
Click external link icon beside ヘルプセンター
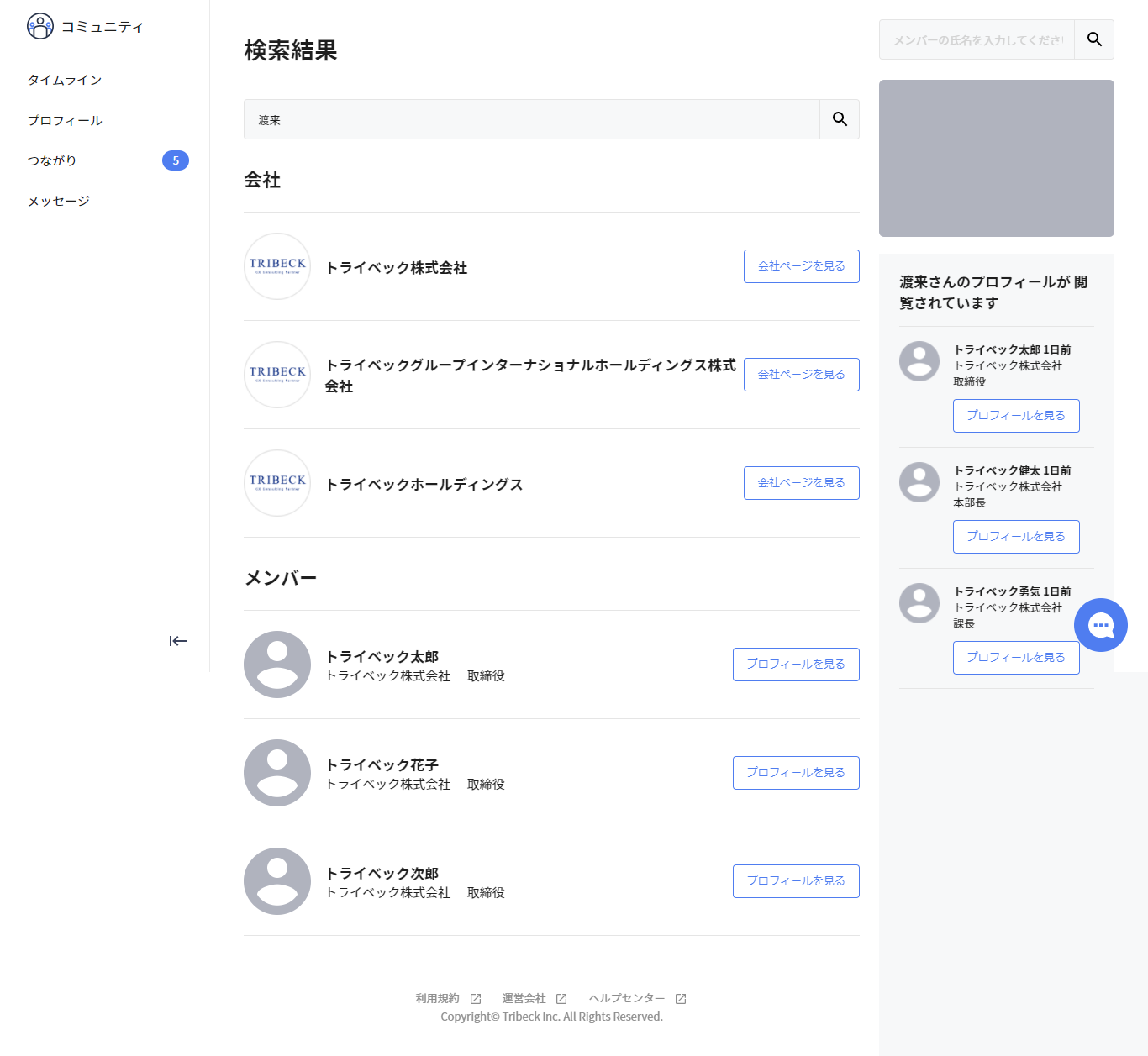click(681, 999)
